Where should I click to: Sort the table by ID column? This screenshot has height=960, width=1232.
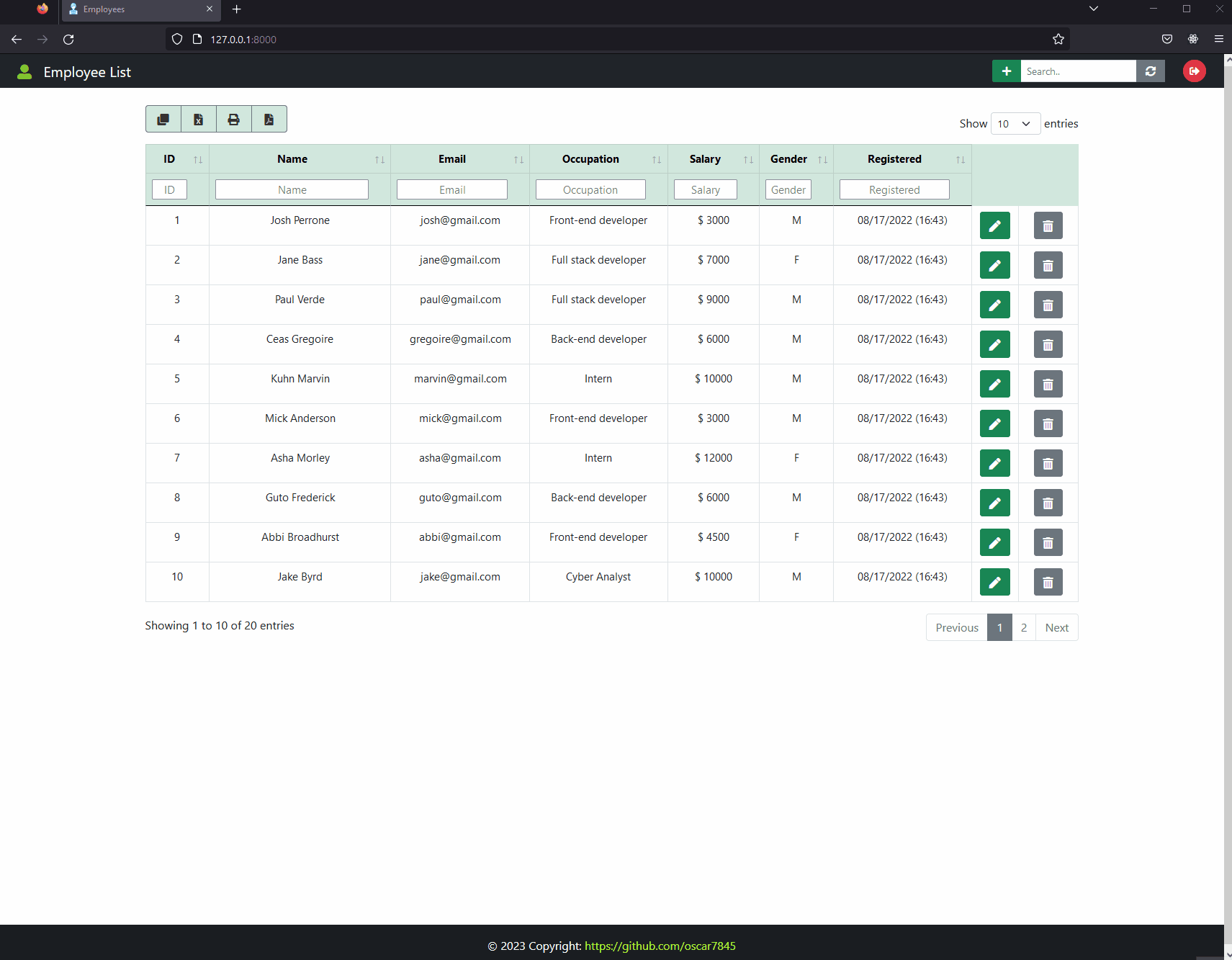tap(177, 159)
